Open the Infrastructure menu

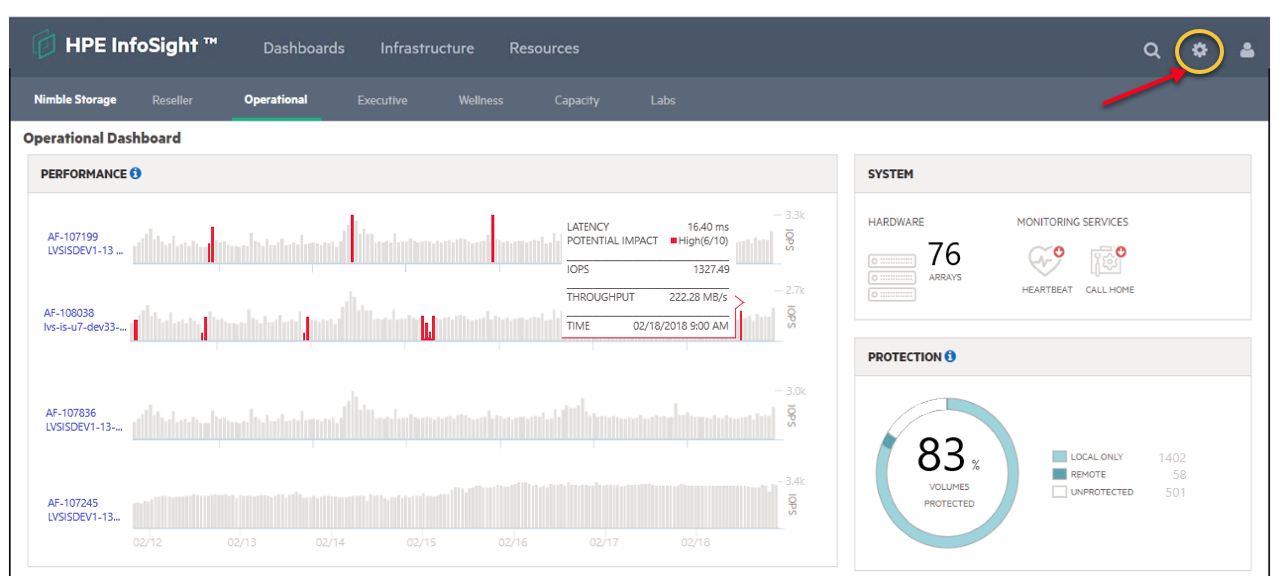pos(427,48)
